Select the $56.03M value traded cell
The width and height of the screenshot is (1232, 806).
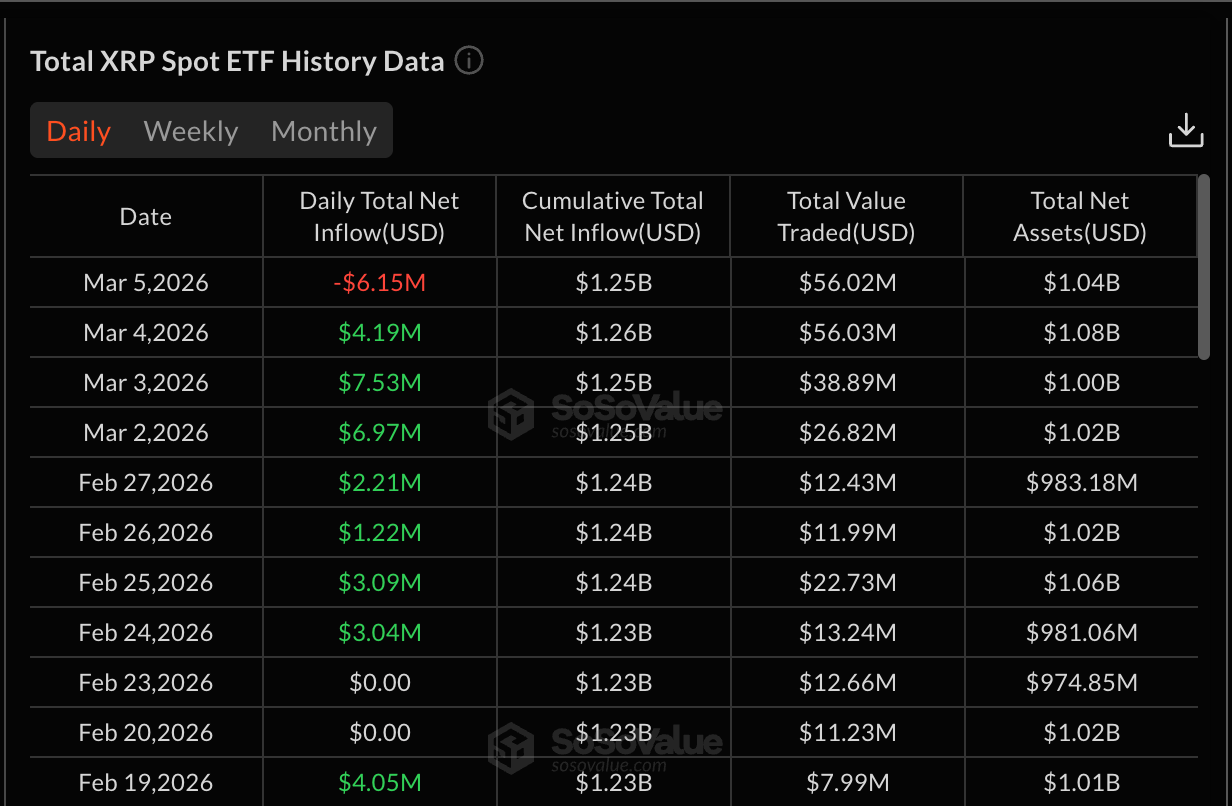click(x=847, y=333)
